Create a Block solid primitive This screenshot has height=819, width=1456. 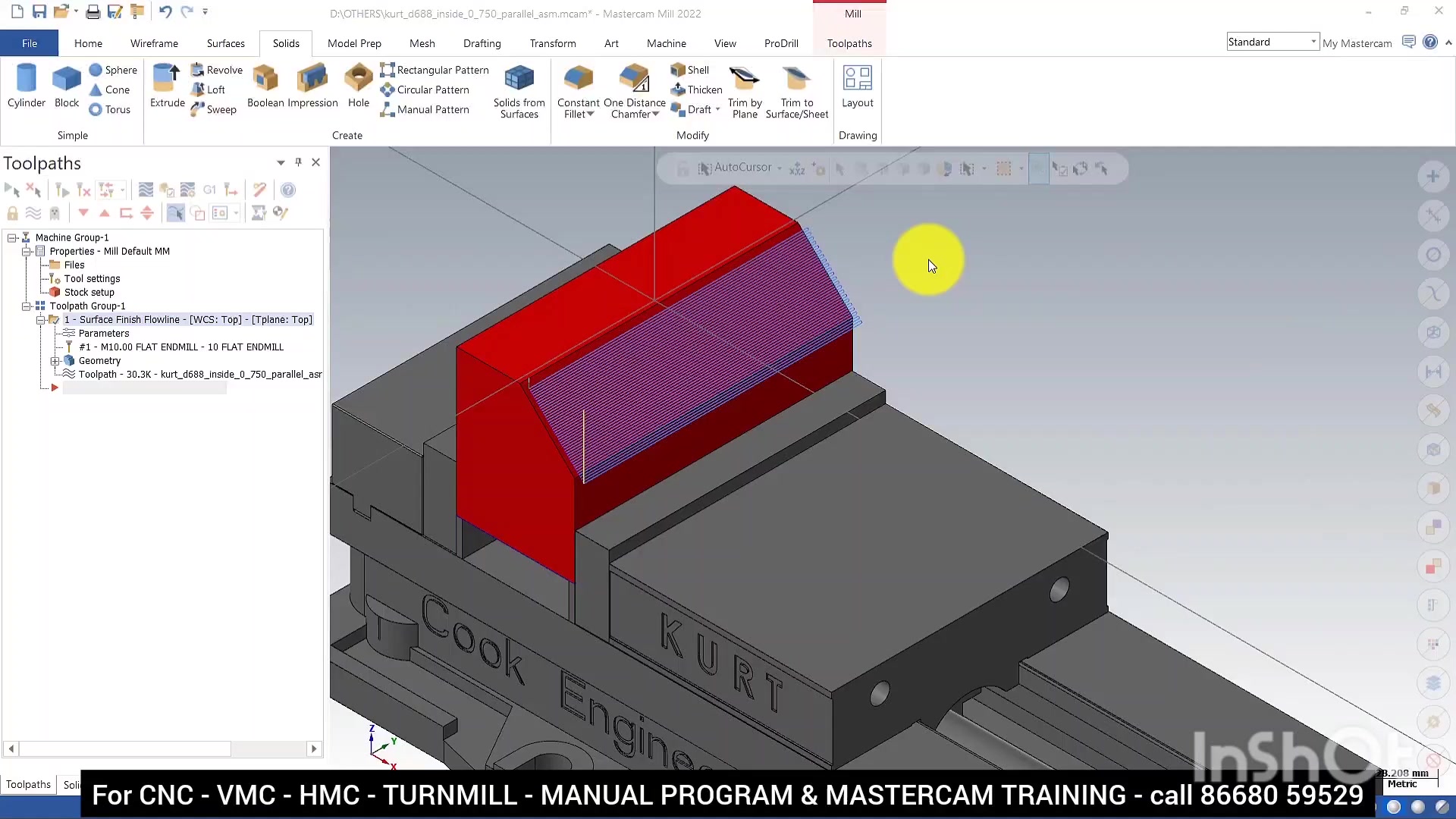click(67, 86)
